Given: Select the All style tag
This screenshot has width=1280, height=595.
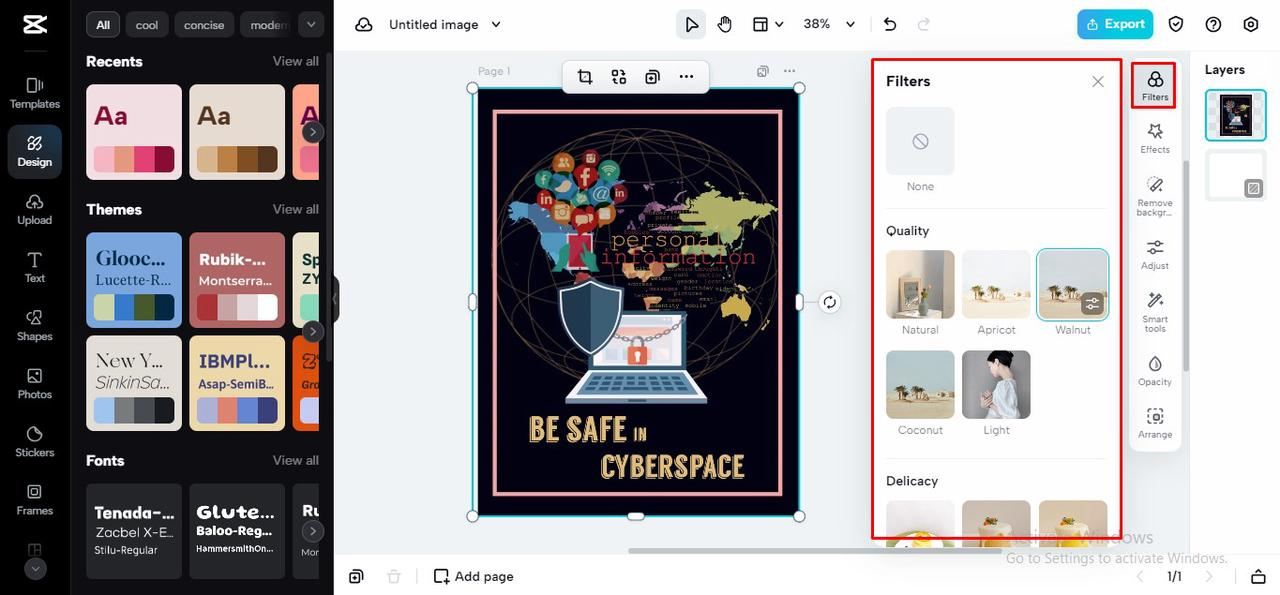Looking at the screenshot, I should [103, 25].
